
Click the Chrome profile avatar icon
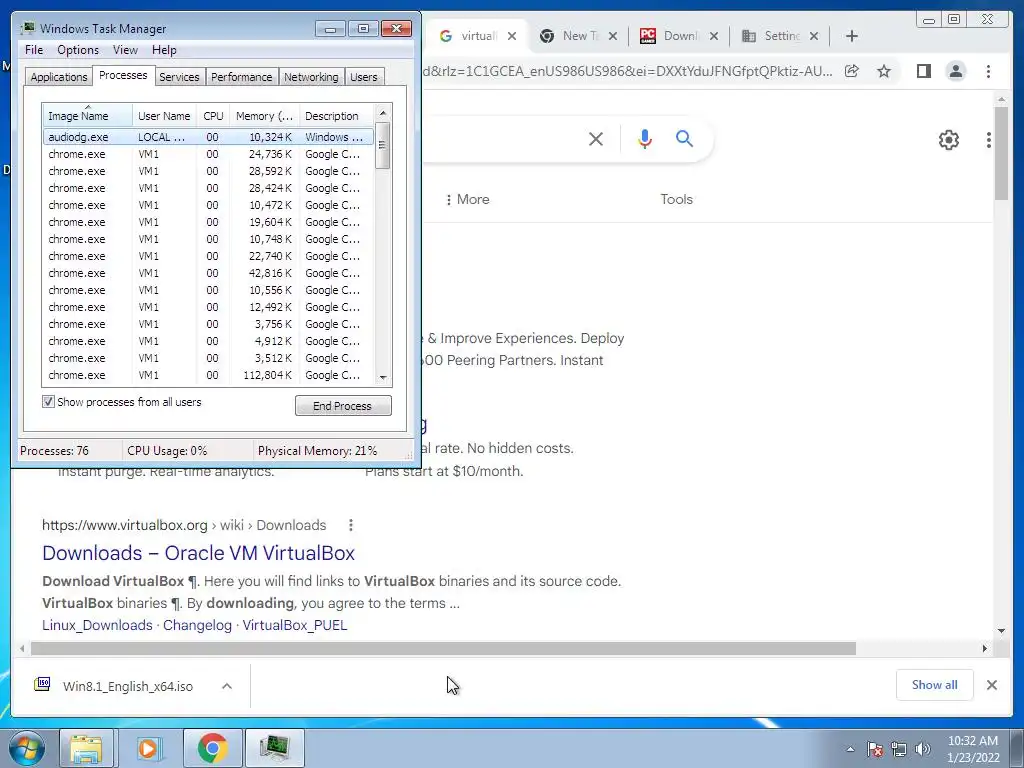click(x=955, y=71)
